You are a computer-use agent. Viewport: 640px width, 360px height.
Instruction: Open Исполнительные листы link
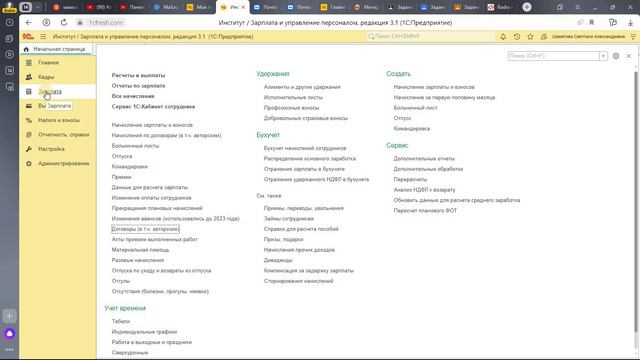[x=293, y=98]
